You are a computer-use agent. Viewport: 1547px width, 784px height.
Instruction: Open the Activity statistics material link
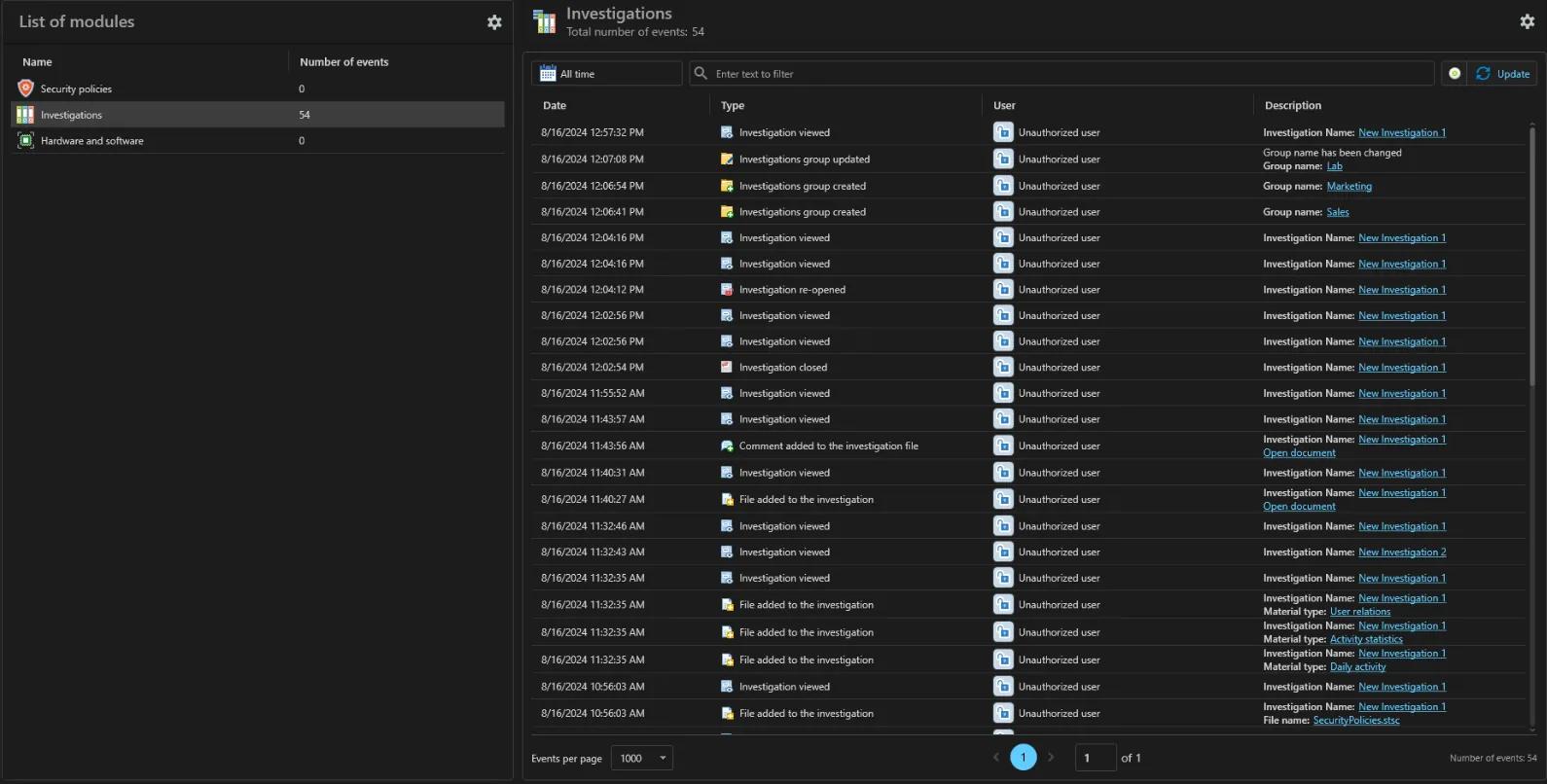(x=1366, y=639)
